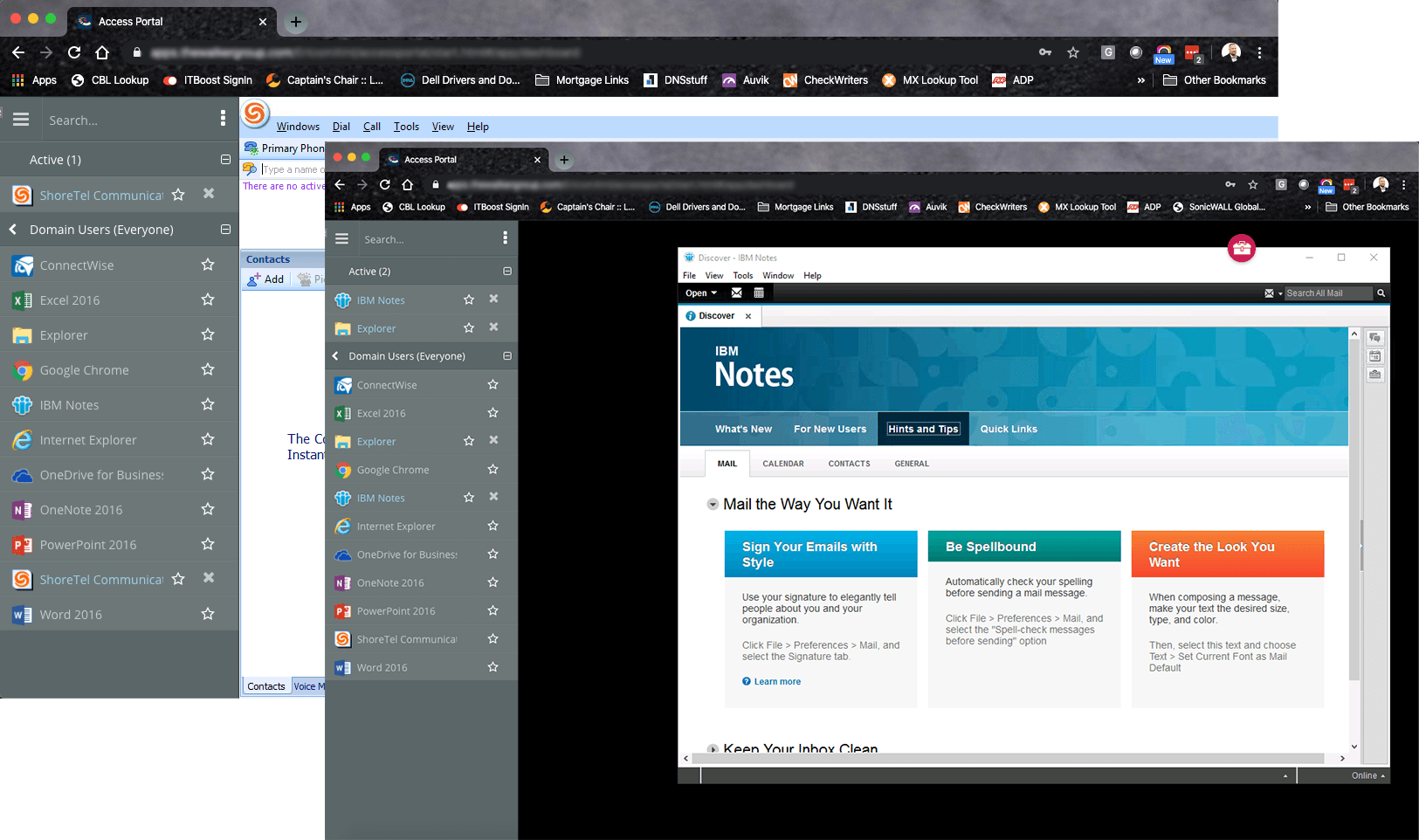Favorite PowerPoint 2016 star in front portal

(x=493, y=610)
